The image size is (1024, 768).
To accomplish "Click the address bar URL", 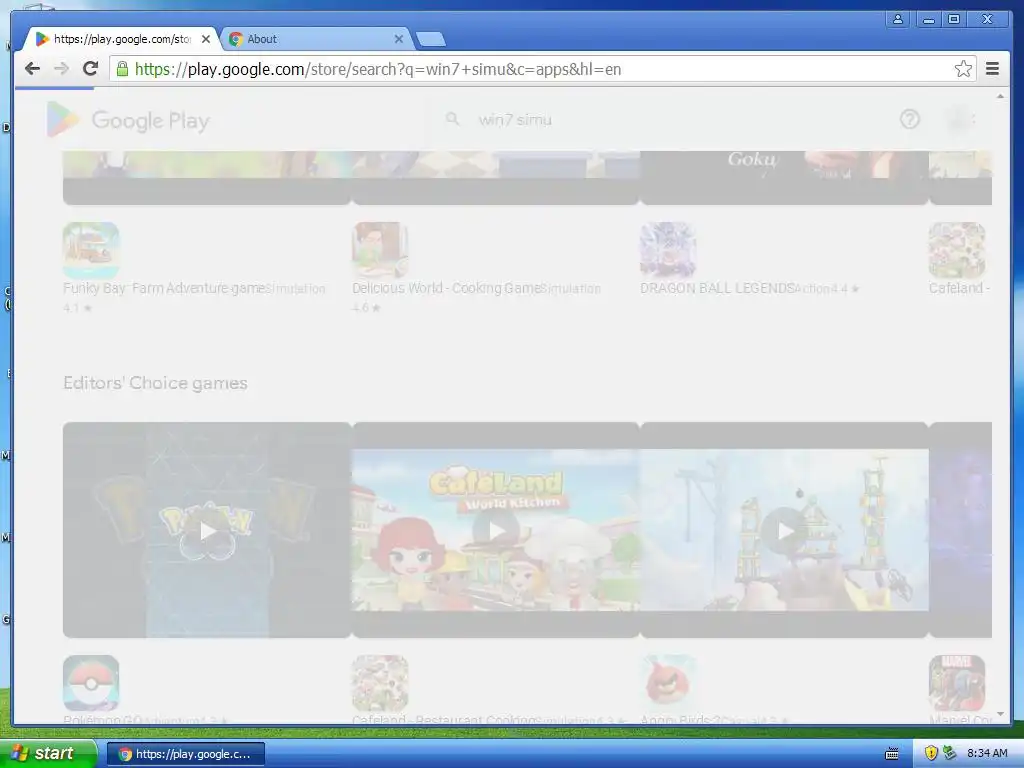I will point(377,69).
